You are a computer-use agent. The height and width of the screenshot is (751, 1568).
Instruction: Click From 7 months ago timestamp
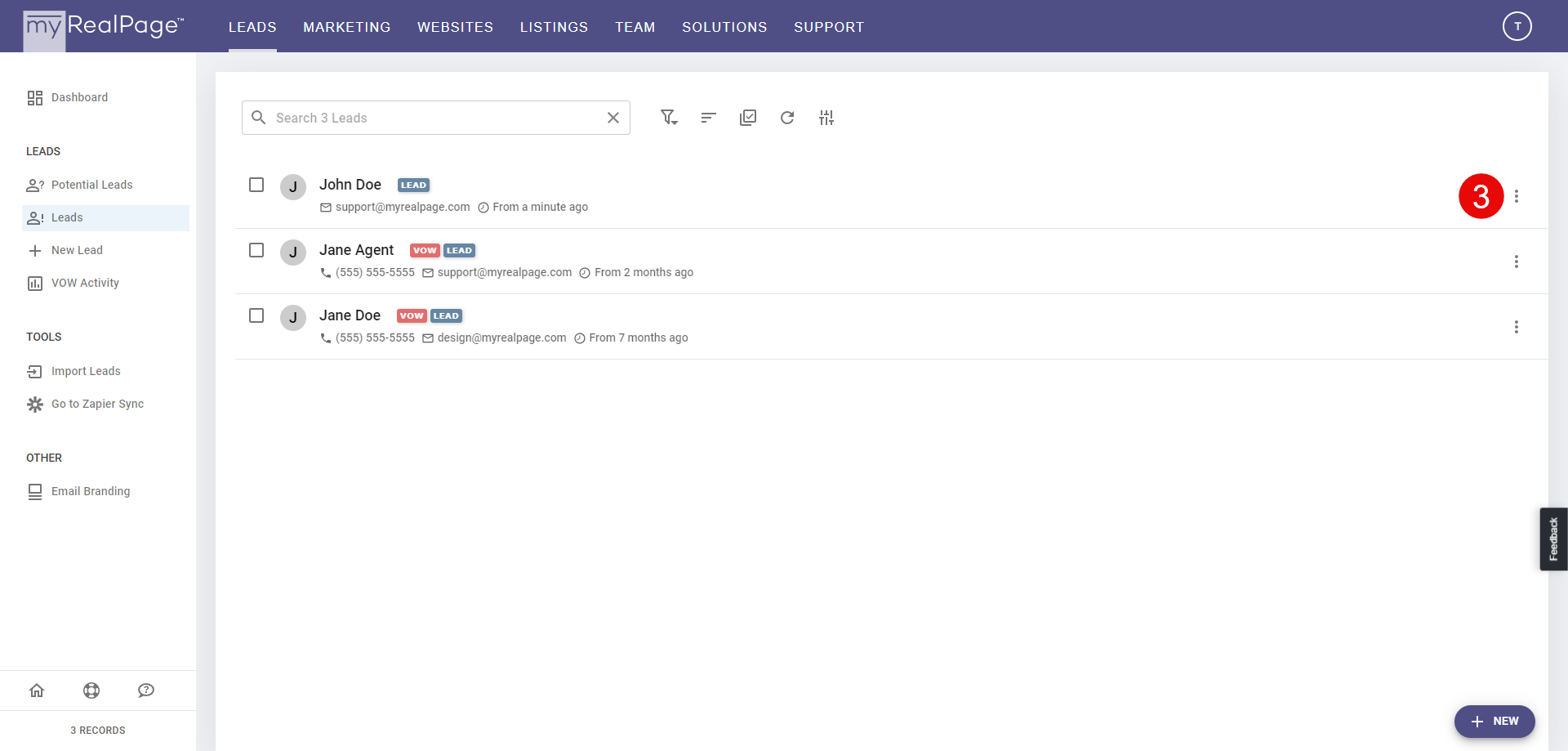[639, 338]
